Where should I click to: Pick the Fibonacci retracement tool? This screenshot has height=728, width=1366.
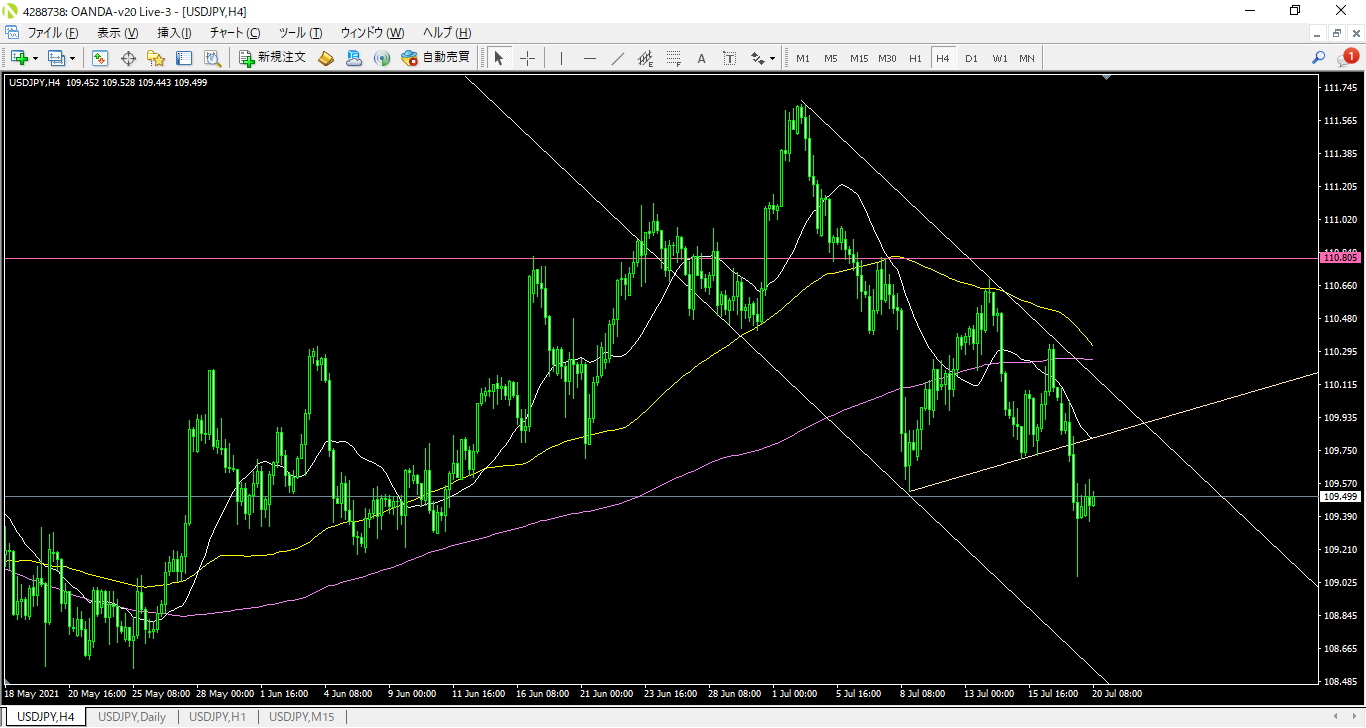pos(674,58)
